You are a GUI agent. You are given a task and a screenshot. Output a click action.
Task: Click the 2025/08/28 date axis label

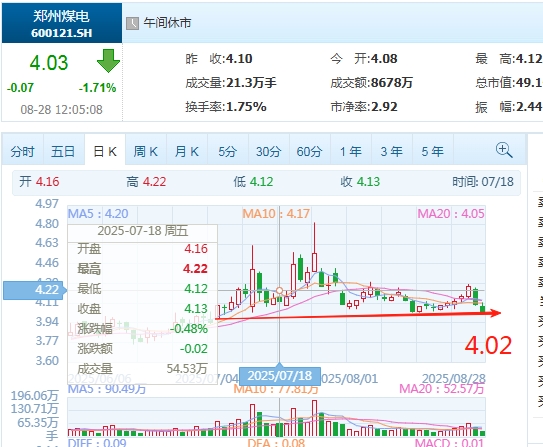[x=453, y=379]
